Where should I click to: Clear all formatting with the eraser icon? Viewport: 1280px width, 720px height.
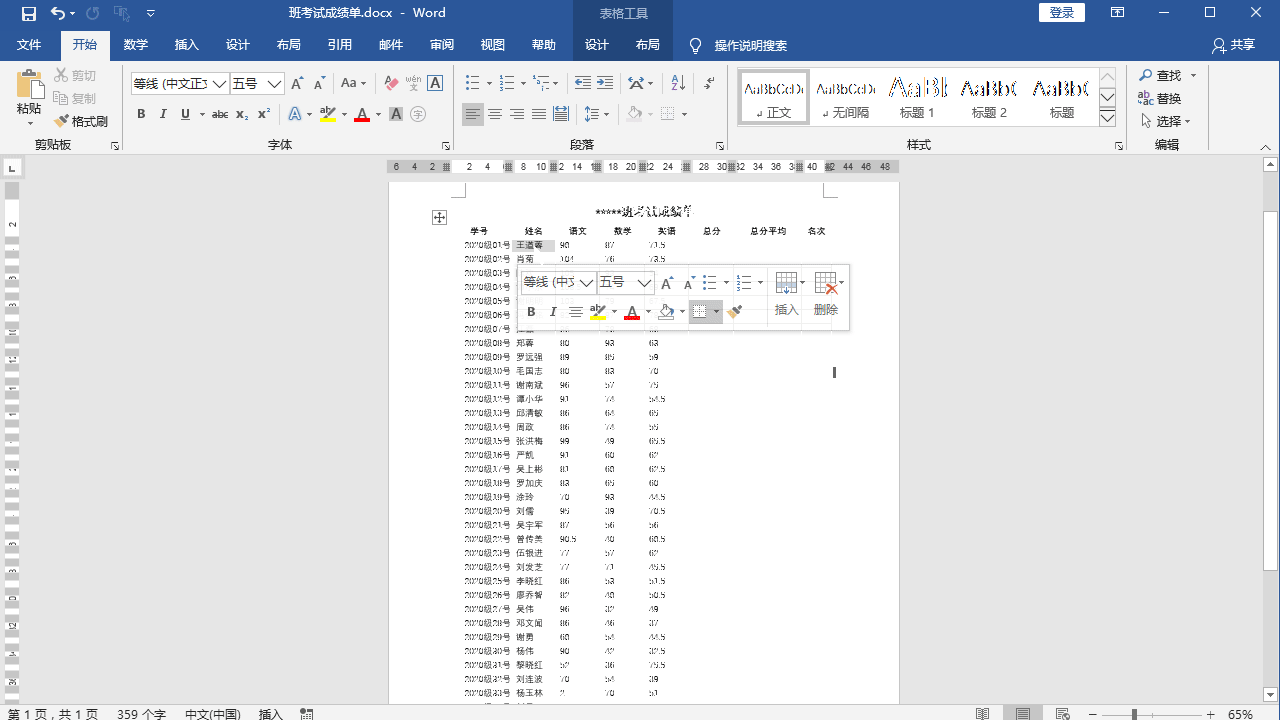tap(391, 84)
